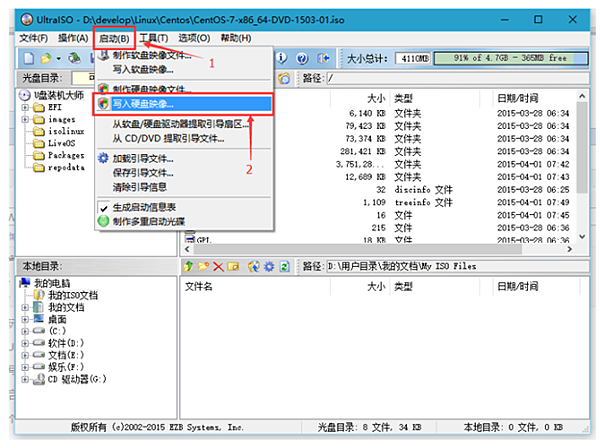Click the UltraISO title bar disc icon

pyautogui.click(x=26, y=19)
